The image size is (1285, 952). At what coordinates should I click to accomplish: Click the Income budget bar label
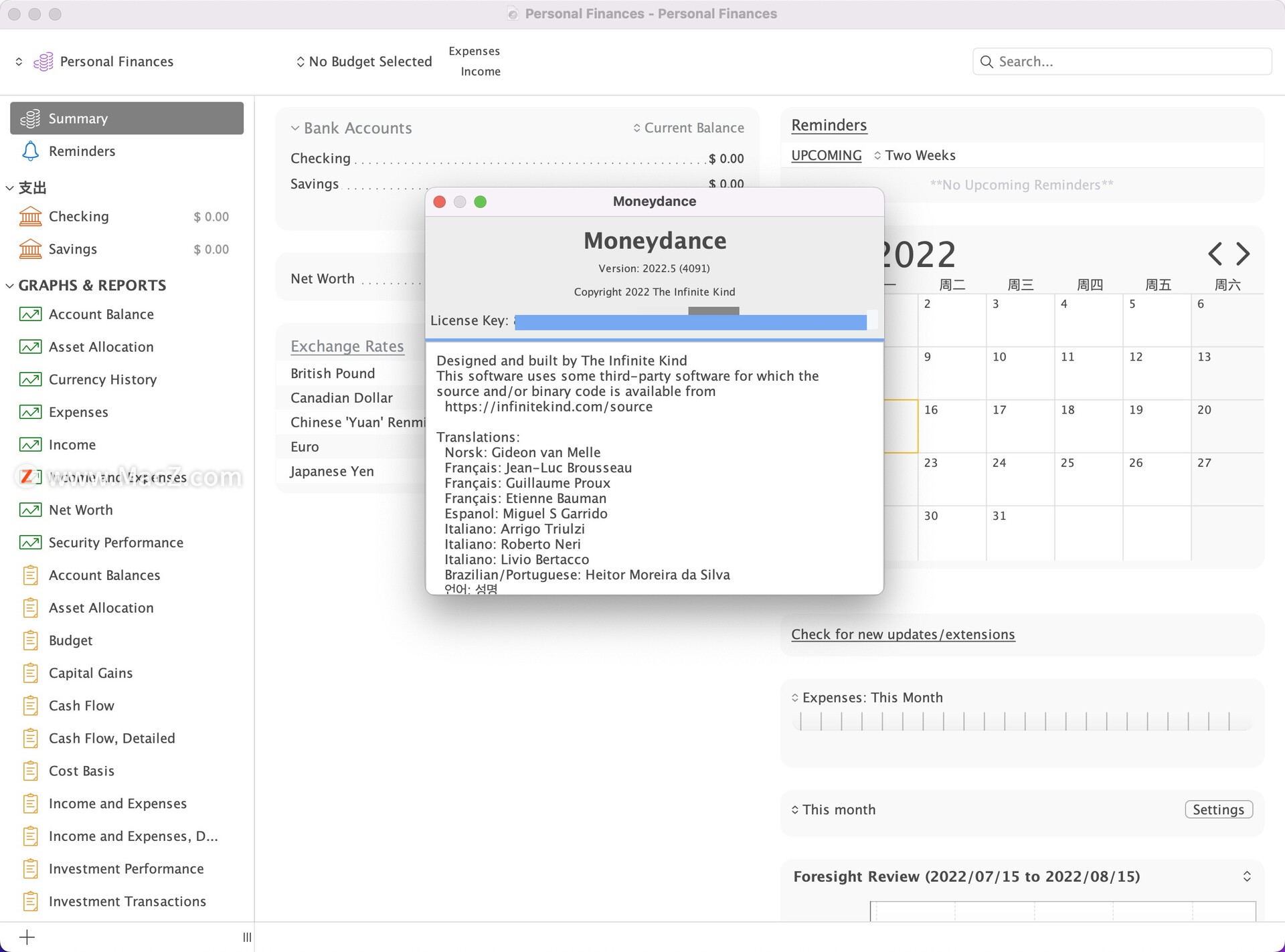click(481, 72)
